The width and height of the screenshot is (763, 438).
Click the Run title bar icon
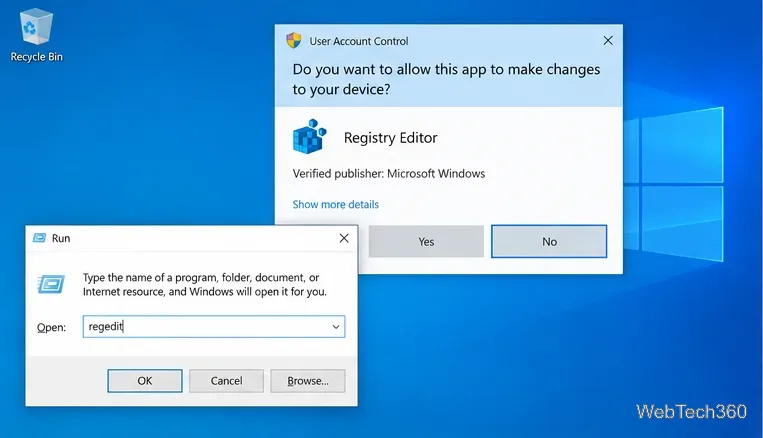click(39, 238)
